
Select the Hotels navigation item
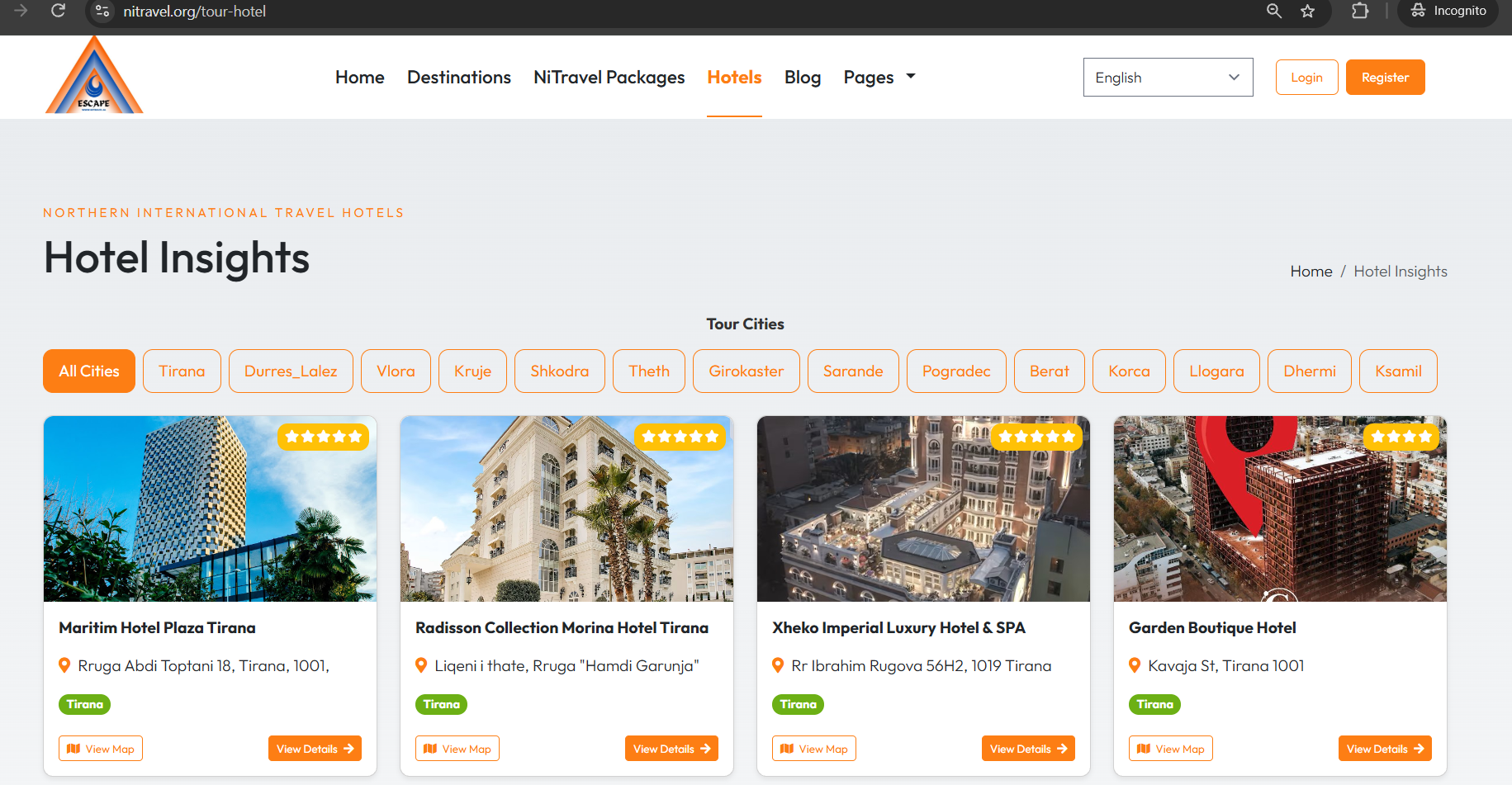(734, 77)
